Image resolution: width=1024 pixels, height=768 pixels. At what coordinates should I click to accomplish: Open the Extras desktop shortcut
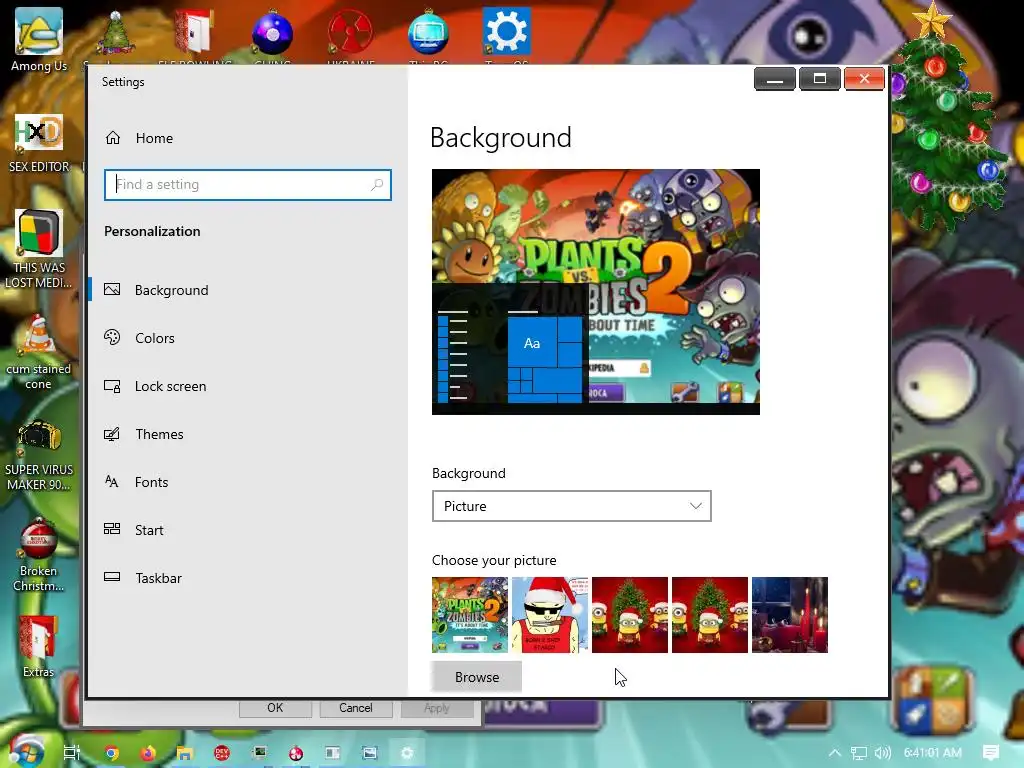(39, 647)
